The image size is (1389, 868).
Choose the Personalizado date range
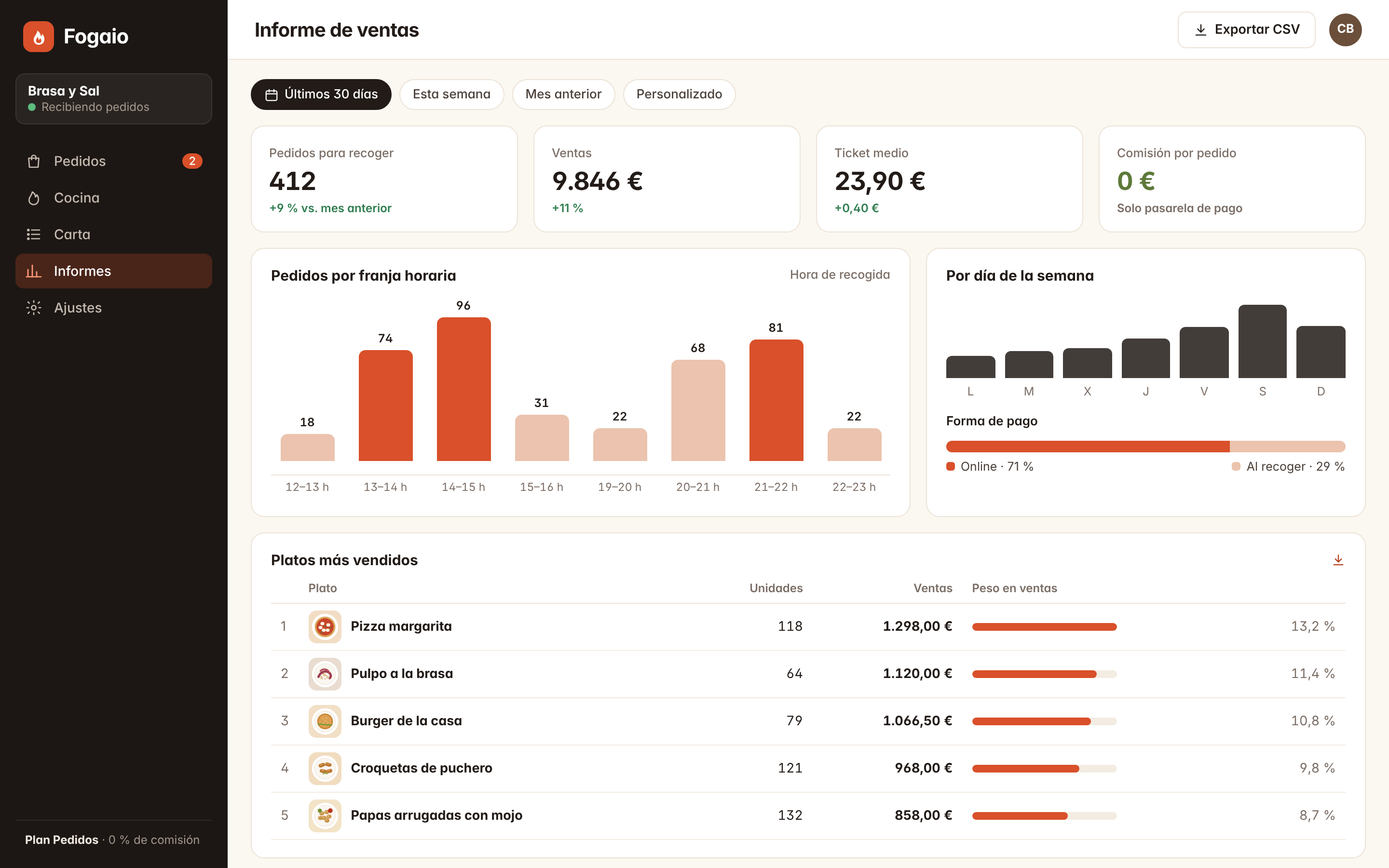pyautogui.click(x=679, y=94)
